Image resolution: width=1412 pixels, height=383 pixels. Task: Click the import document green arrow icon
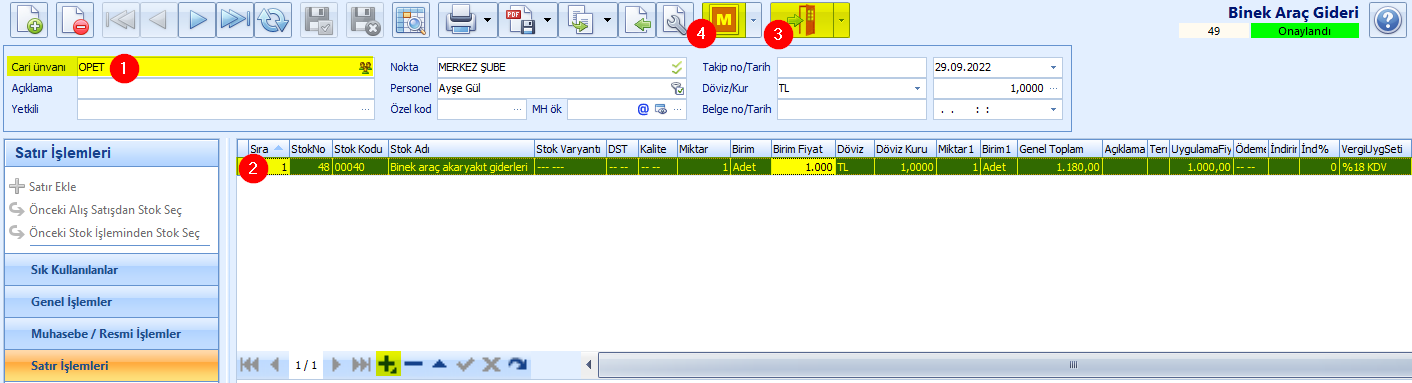click(638, 19)
